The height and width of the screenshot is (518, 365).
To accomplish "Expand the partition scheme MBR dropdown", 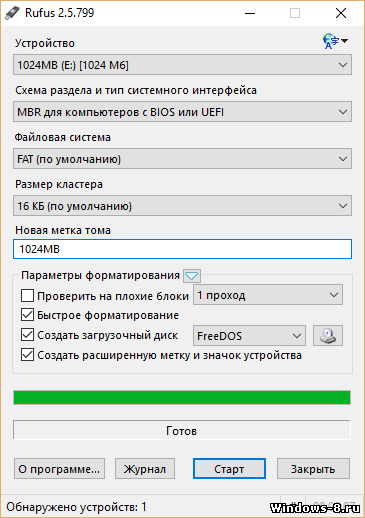I will (182, 112).
